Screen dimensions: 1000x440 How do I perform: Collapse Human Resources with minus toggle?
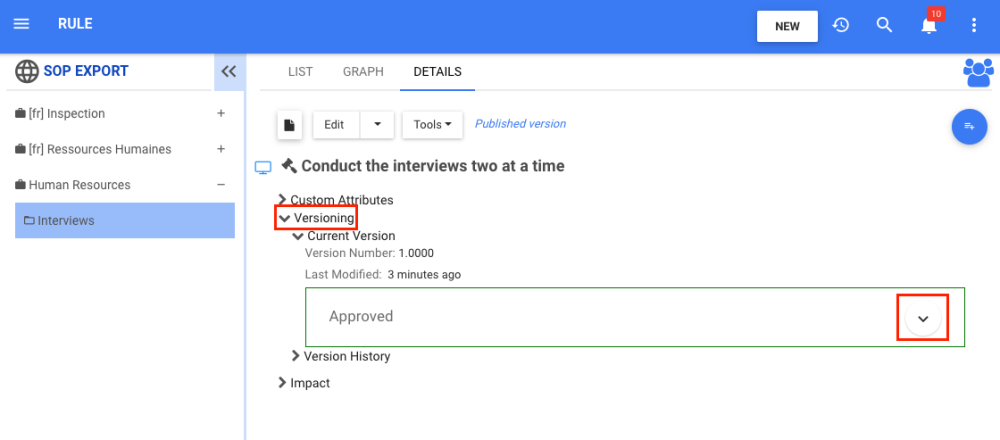pos(221,185)
